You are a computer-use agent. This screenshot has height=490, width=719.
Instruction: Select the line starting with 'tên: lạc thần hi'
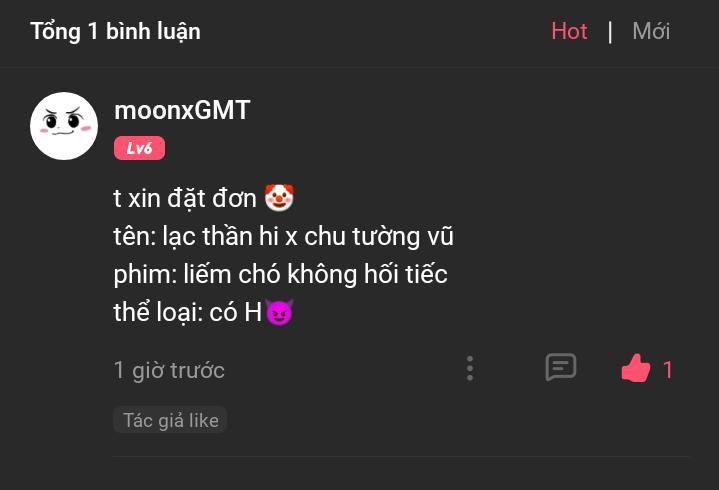283,237
